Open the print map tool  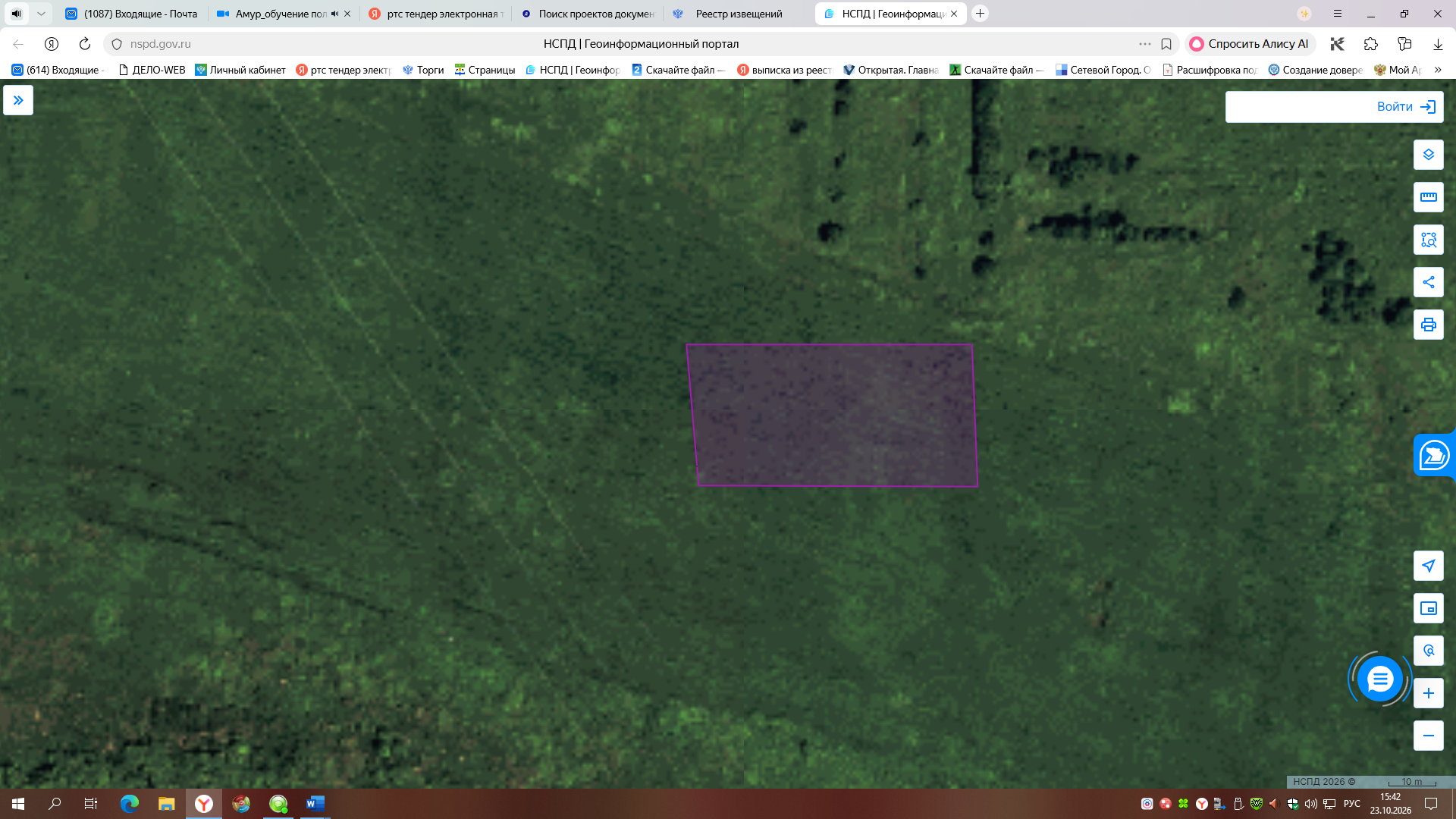click(x=1428, y=325)
